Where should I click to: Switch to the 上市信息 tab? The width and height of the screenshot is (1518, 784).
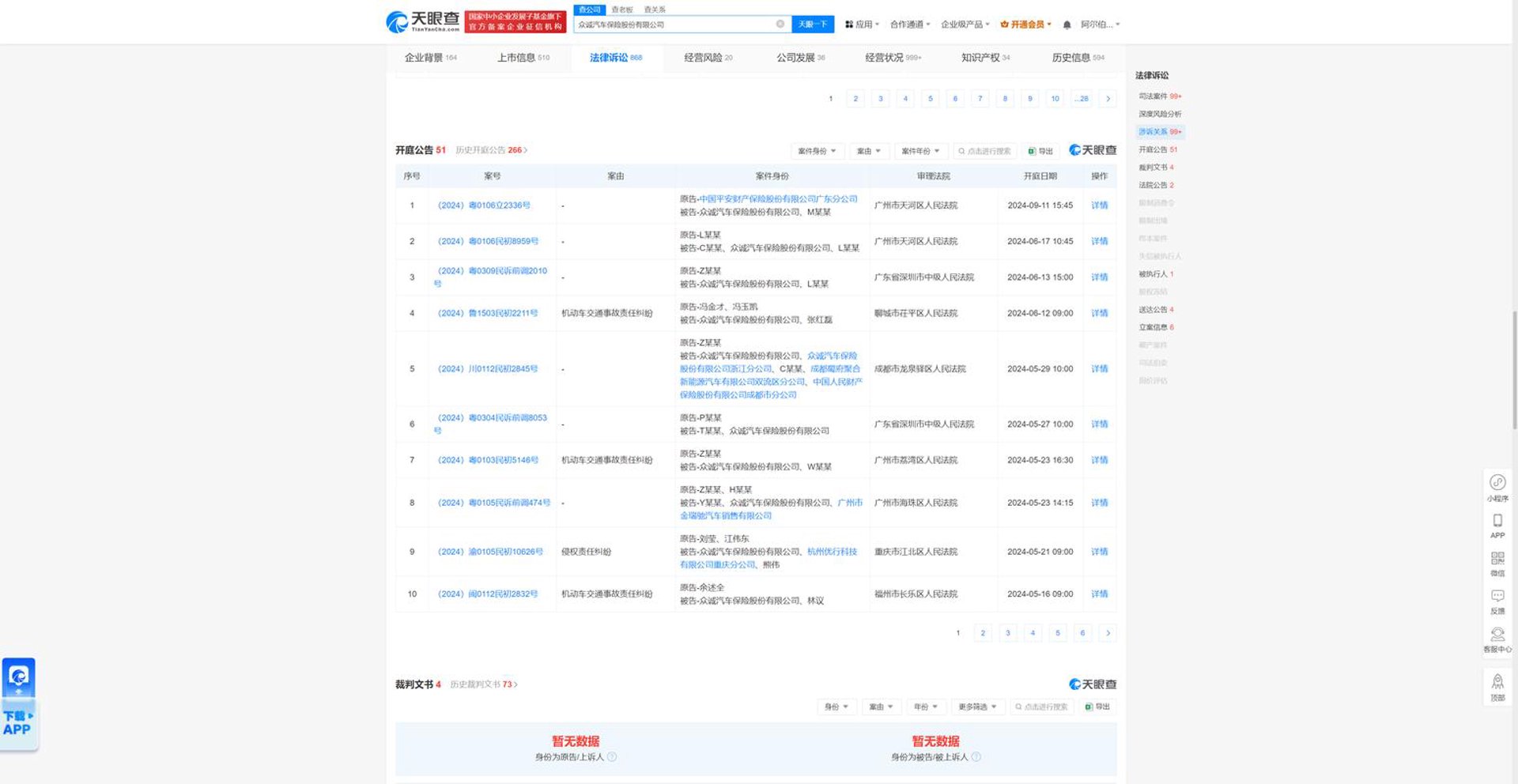[523, 58]
